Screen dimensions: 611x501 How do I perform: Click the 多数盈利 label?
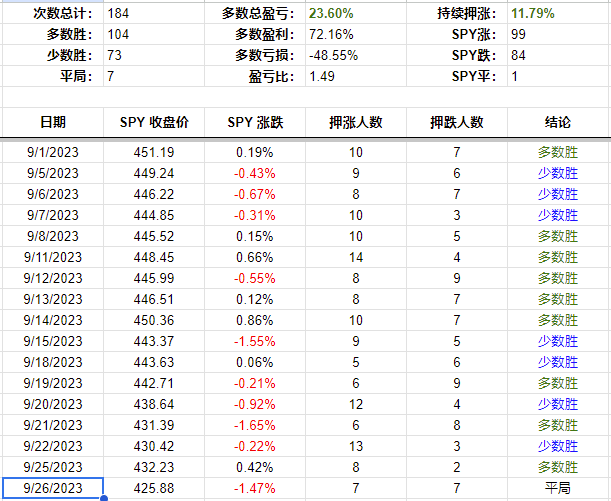(264, 35)
